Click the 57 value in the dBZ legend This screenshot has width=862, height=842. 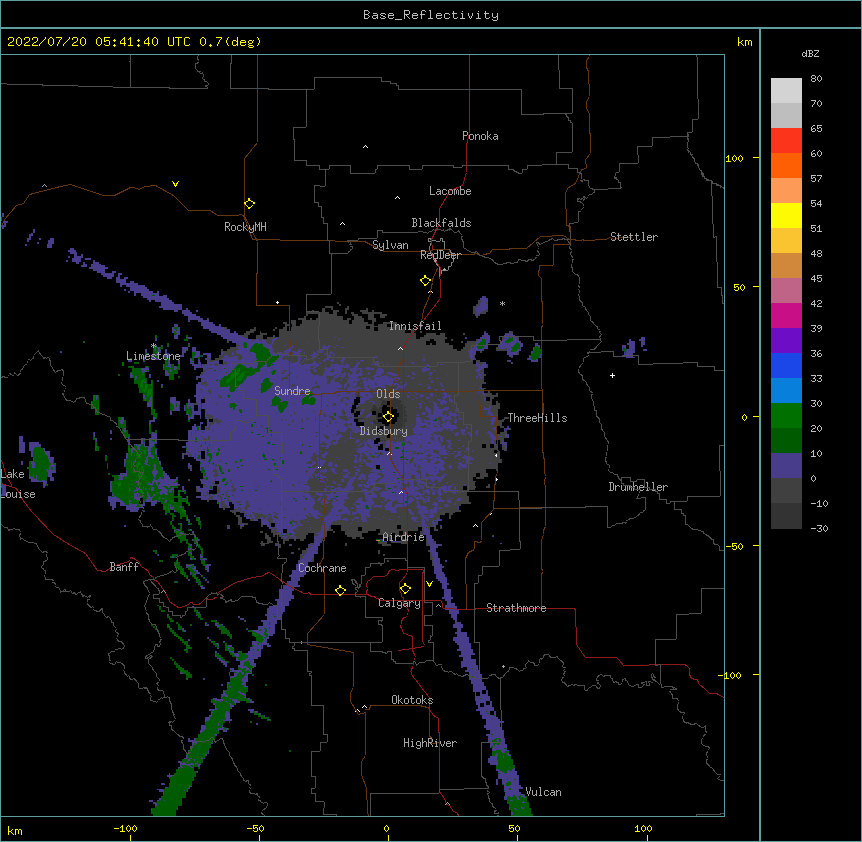point(816,179)
